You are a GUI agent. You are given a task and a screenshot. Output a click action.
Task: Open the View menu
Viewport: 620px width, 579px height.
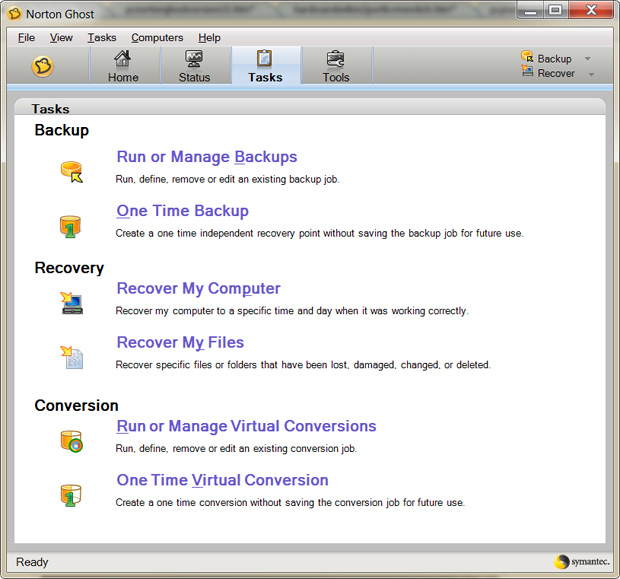point(61,38)
